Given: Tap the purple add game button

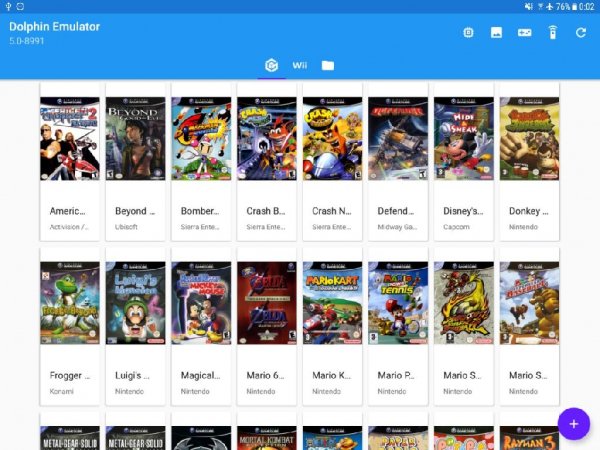Looking at the screenshot, I should point(573,424).
